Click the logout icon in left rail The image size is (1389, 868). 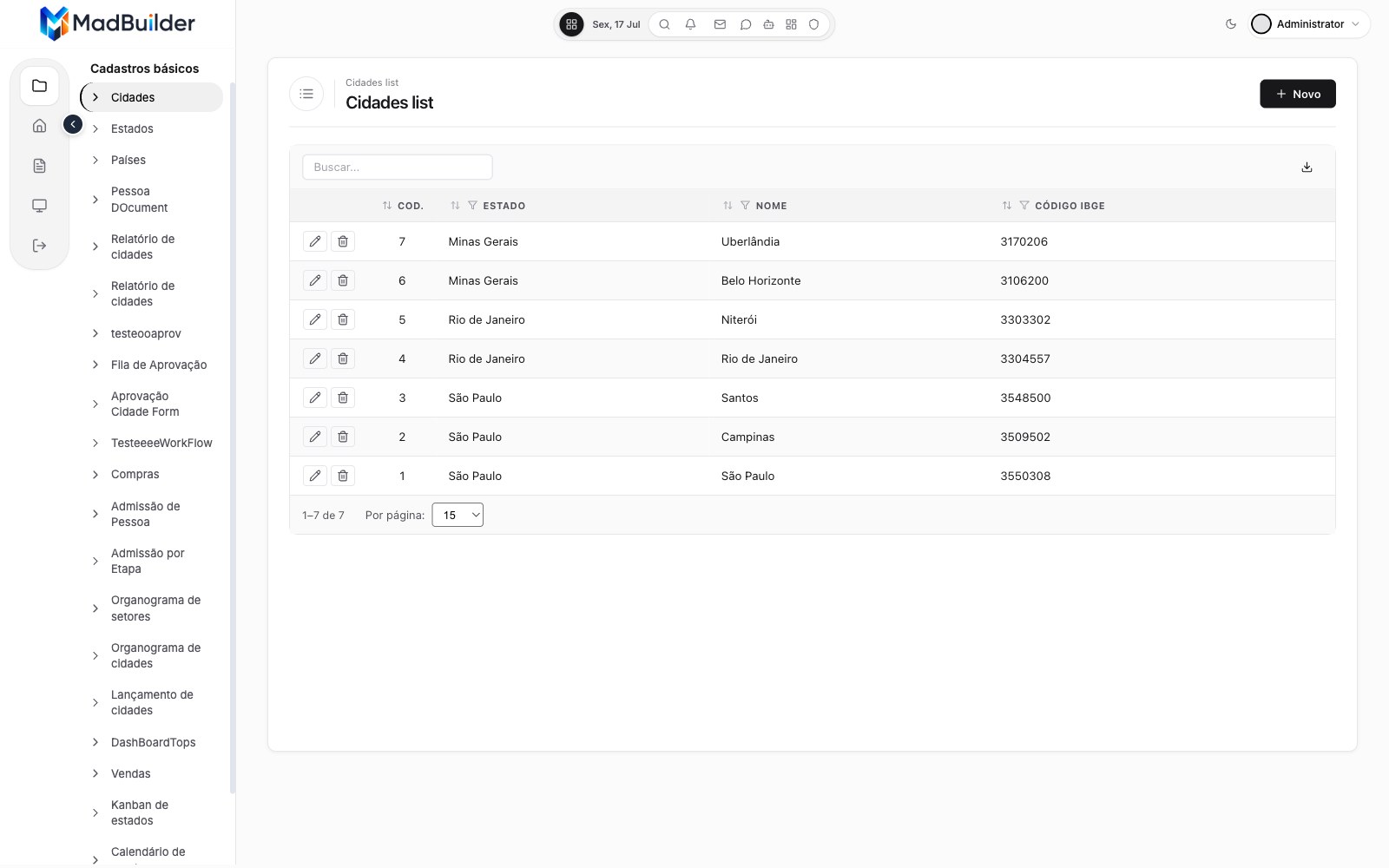tap(39, 246)
